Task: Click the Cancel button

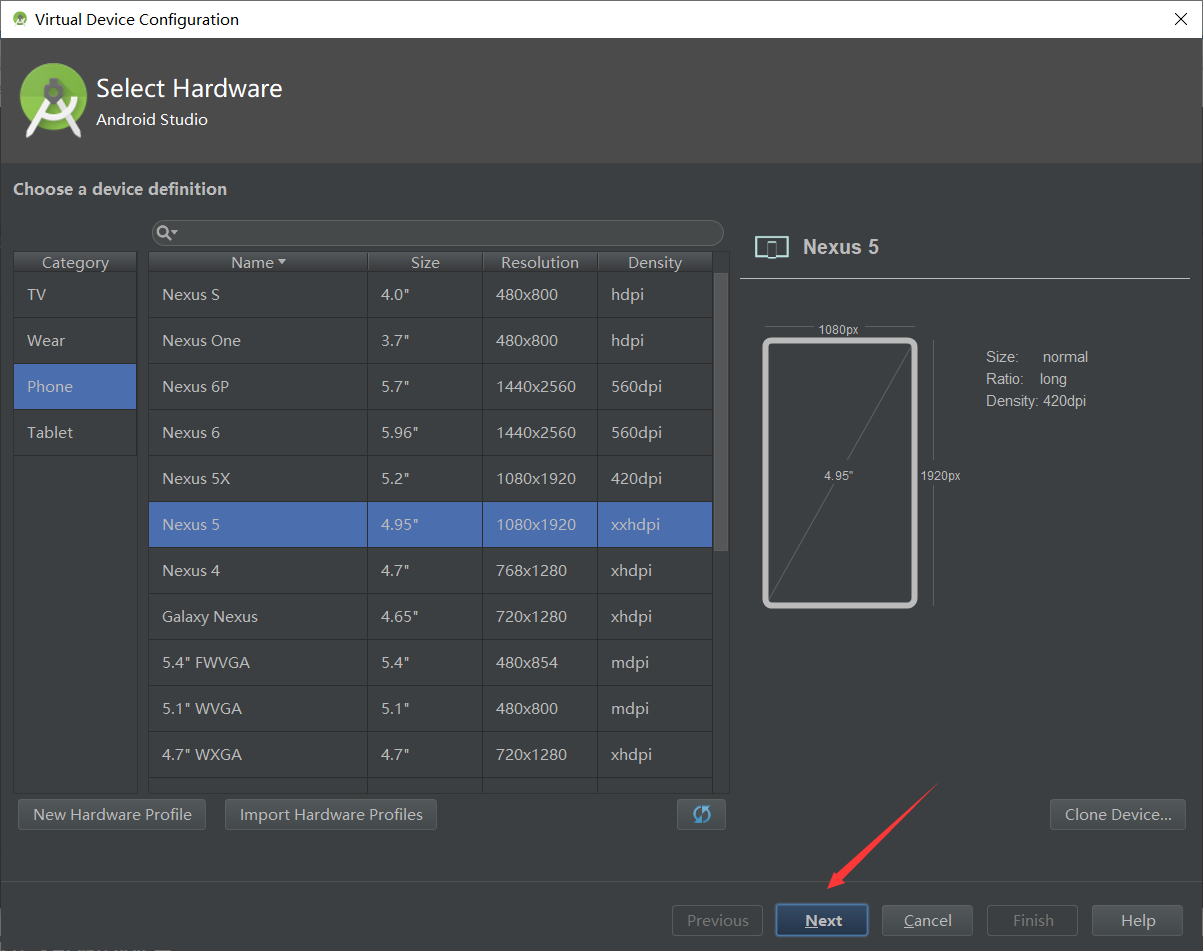Action: pos(927,920)
